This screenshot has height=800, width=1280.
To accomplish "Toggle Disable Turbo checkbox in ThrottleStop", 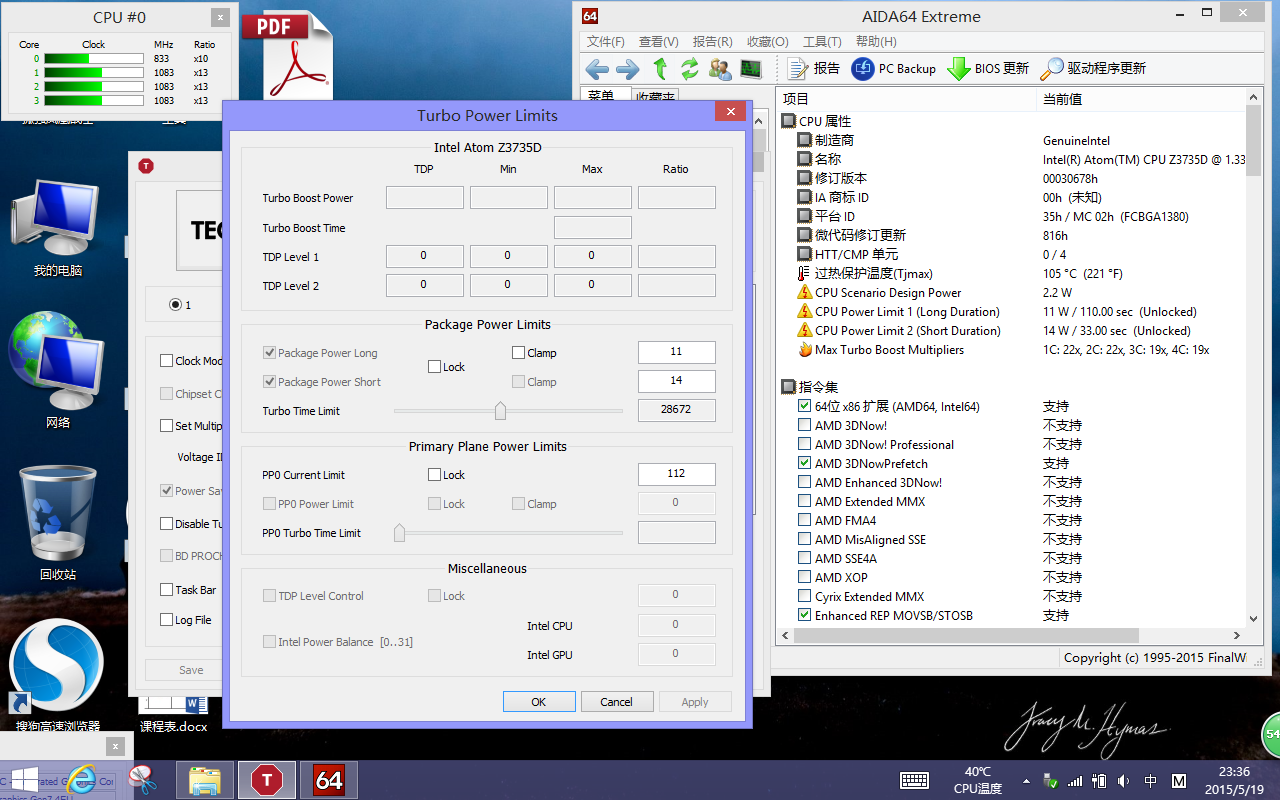I will 167,524.
